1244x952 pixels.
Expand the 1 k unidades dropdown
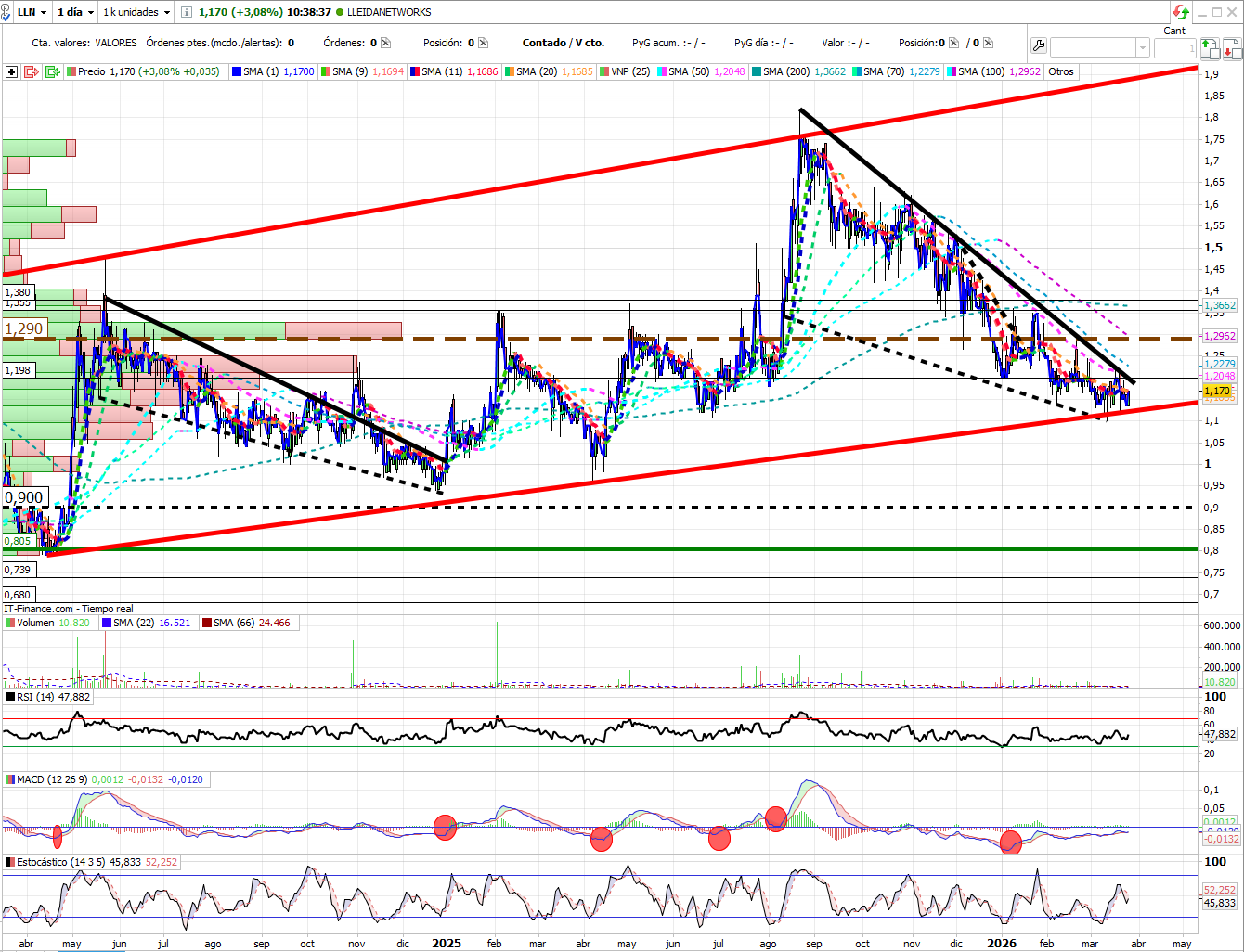pyautogui.click(x=136, y=12)
